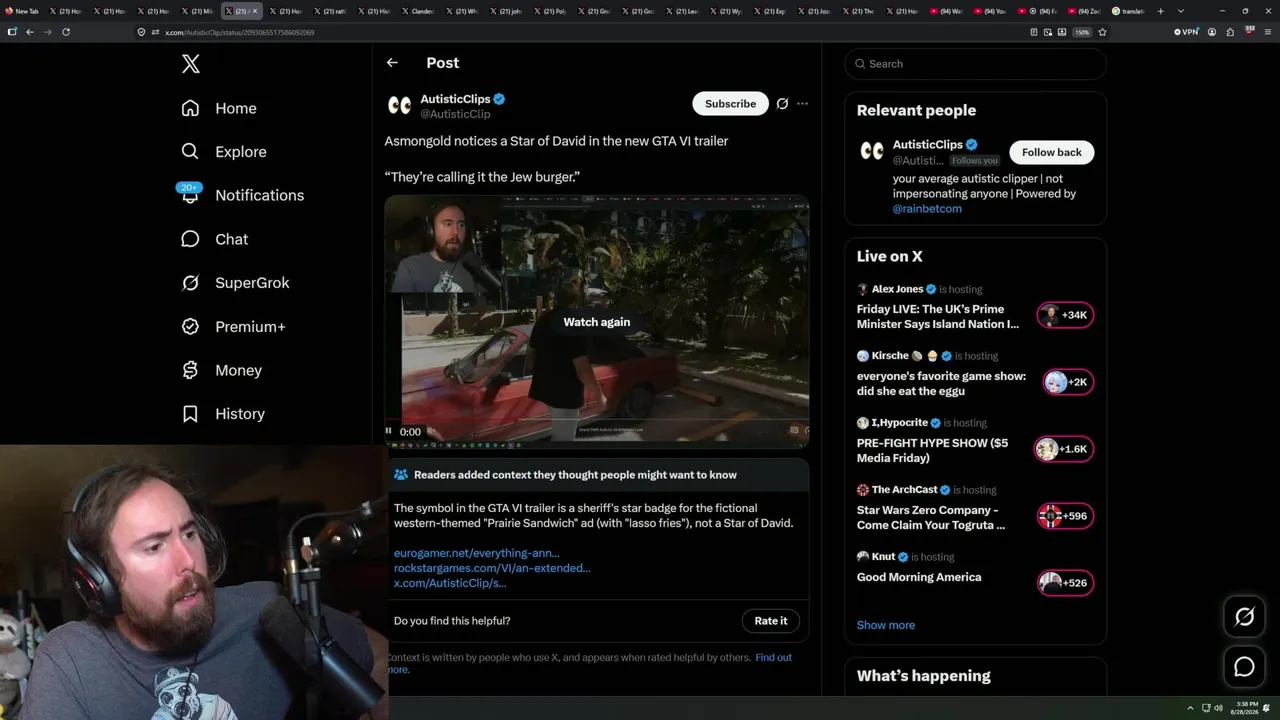The width and height of the screenshot is (1280, 720).
Task: Click Rate it on the community note
Action: tap(771, 621)
